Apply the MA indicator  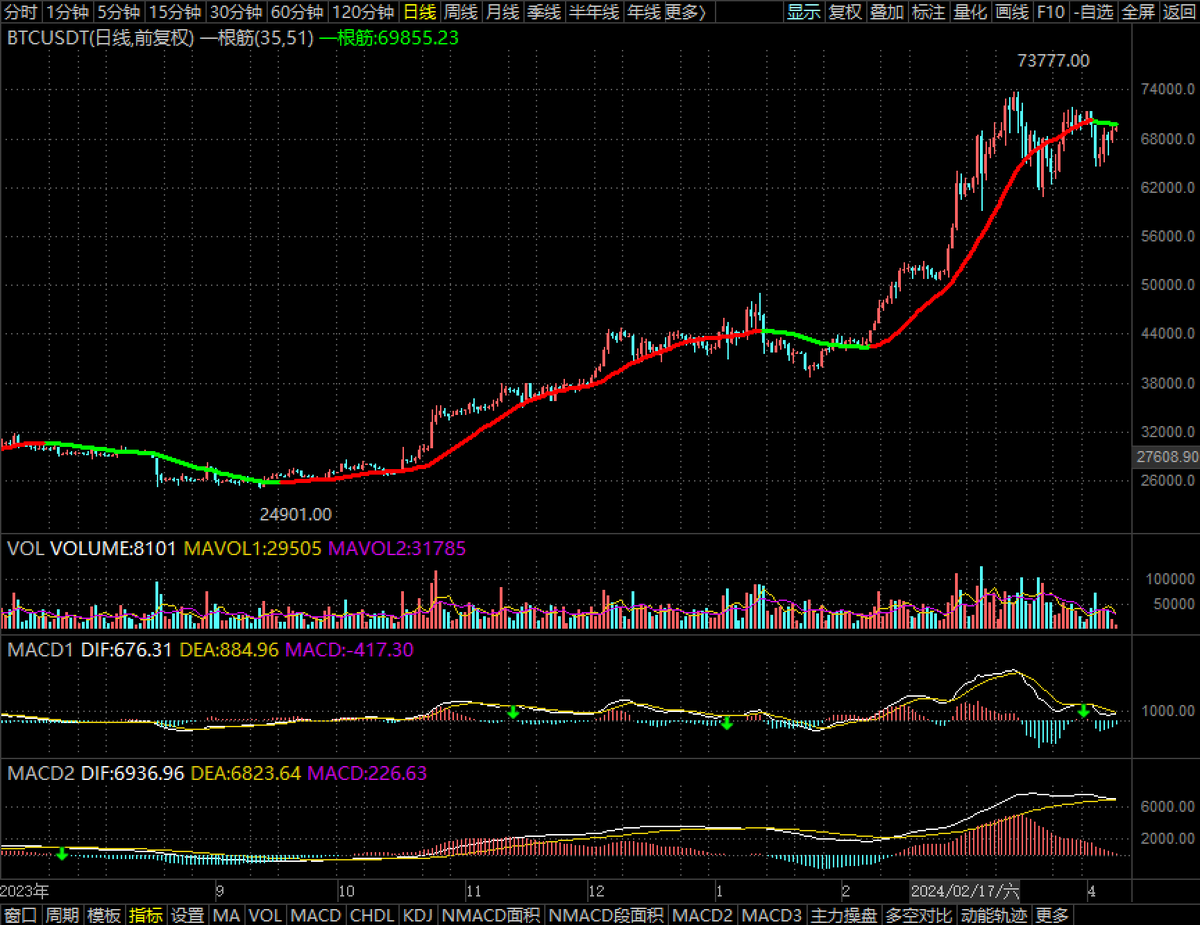tap(227, 915)
